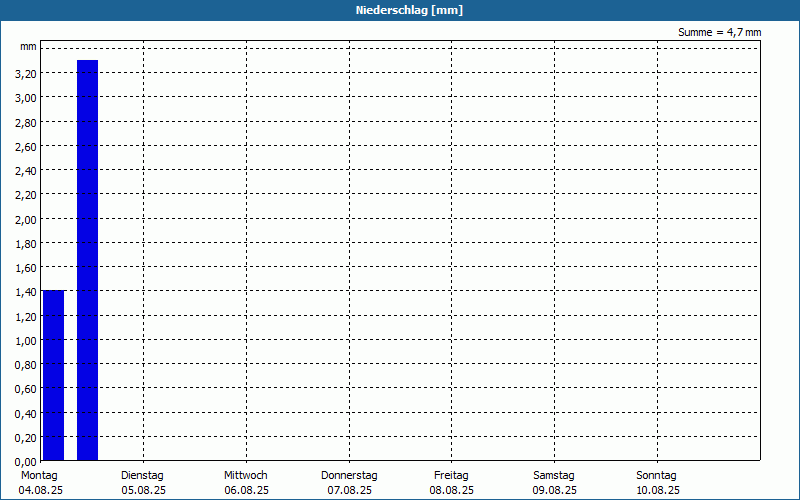Click the '1,20' y-axis value

(26, 317)
